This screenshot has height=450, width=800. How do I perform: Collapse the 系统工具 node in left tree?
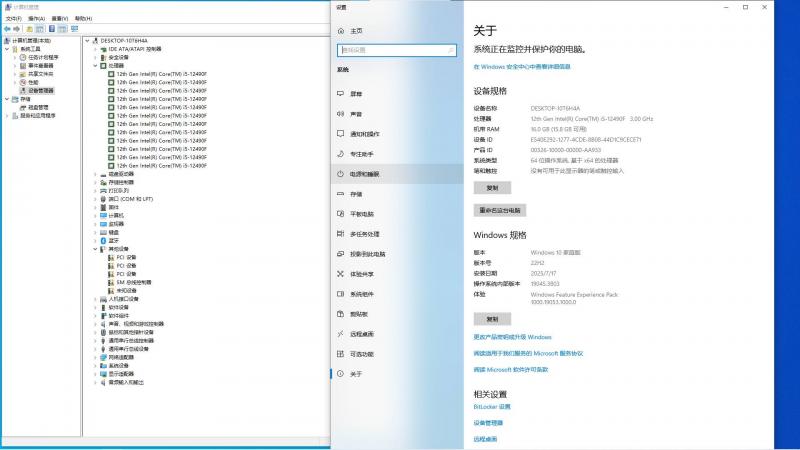pyautogui.click(x=7, y=49)
